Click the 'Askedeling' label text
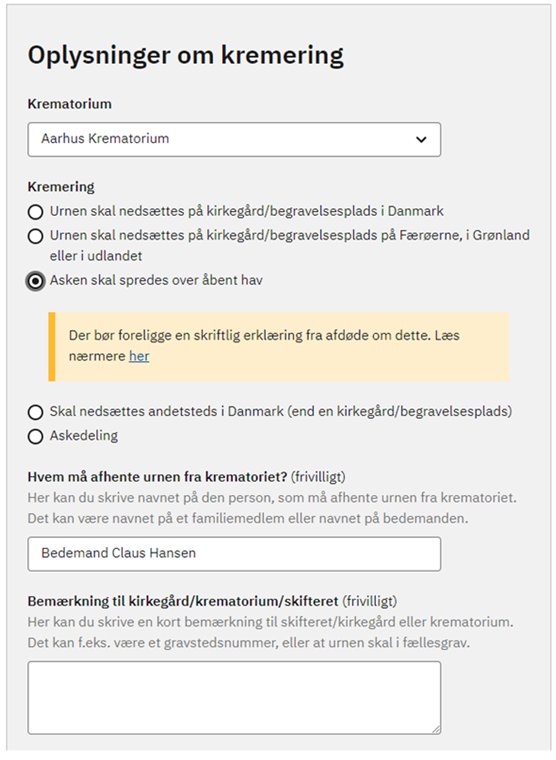556x760 pixels. coord(84,436)
